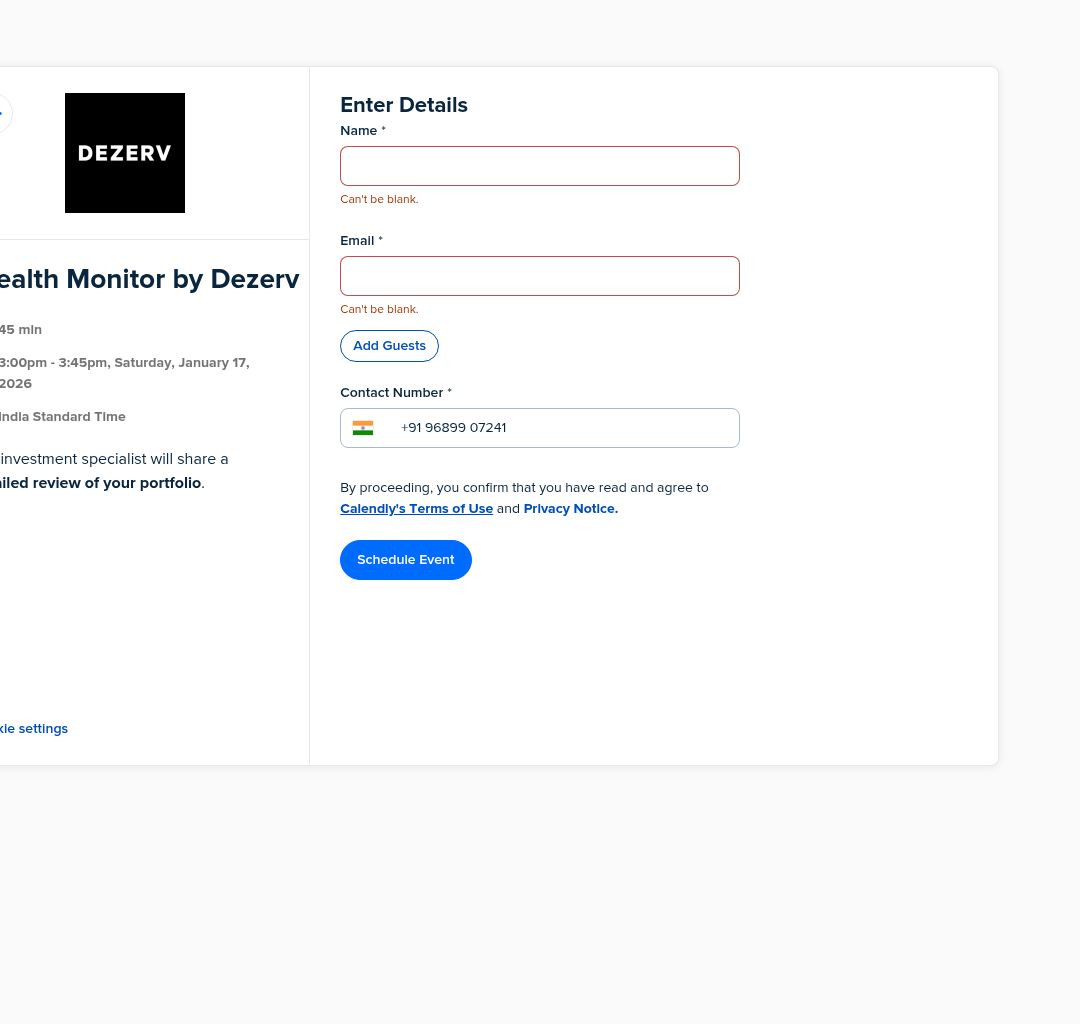The image size is (1080, 1024).
Task: Click the Enter Details heading
Action: [x=404, y=105]
